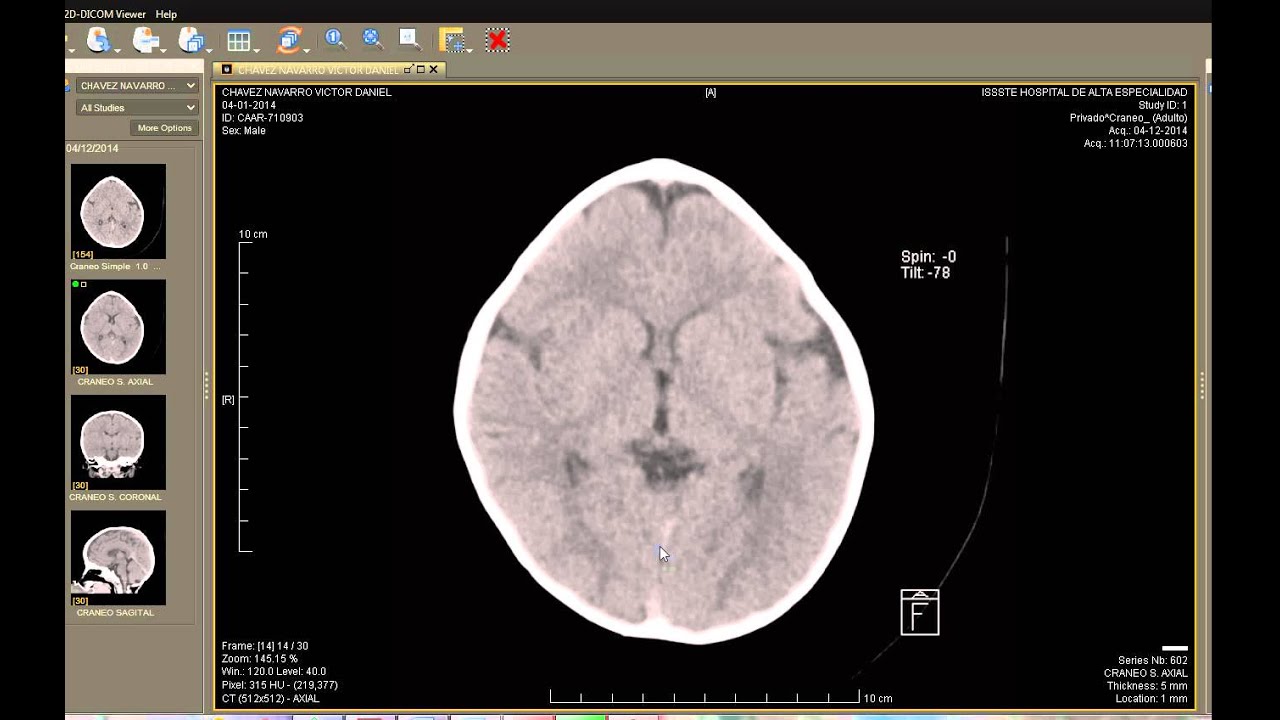This screenshot has width=1280, height=720.
Task: Click the 04/12/2014 study date header
Action: click(93, 148)
